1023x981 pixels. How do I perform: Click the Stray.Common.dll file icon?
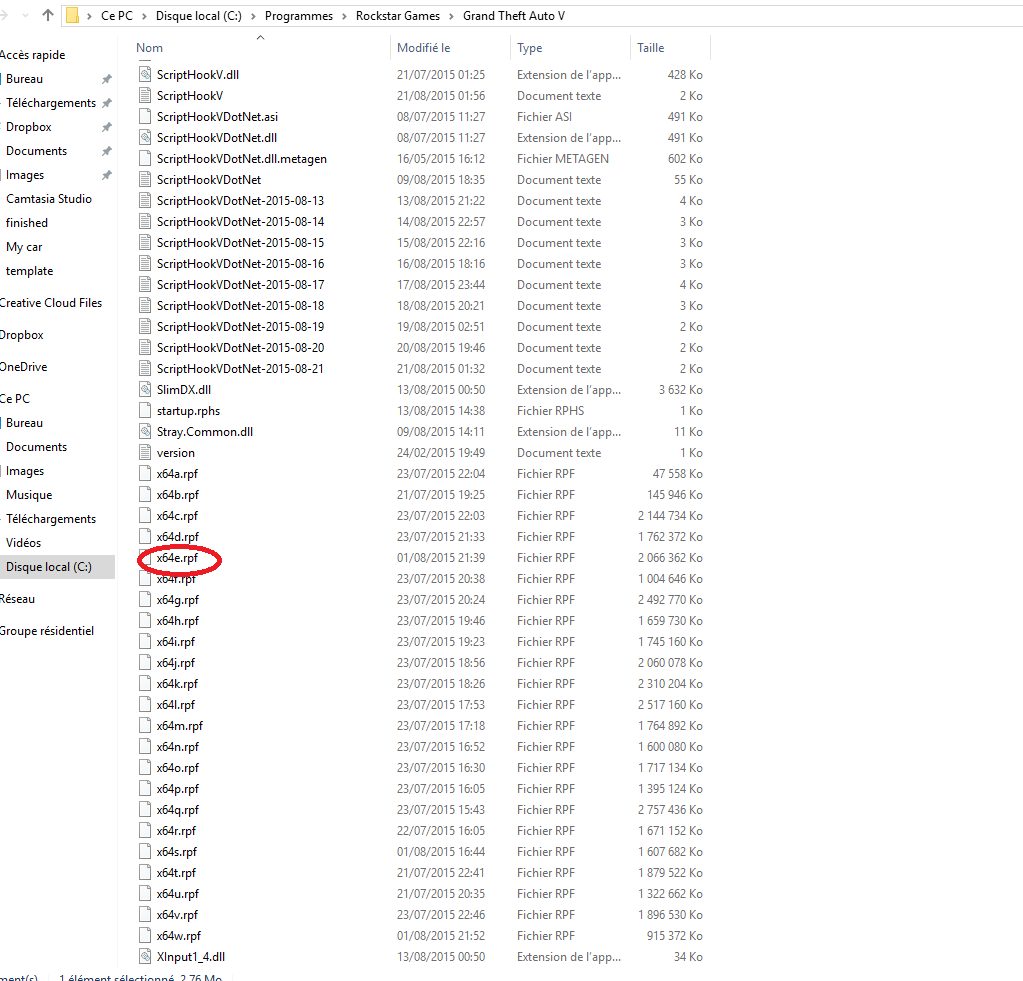pos(145,432)
